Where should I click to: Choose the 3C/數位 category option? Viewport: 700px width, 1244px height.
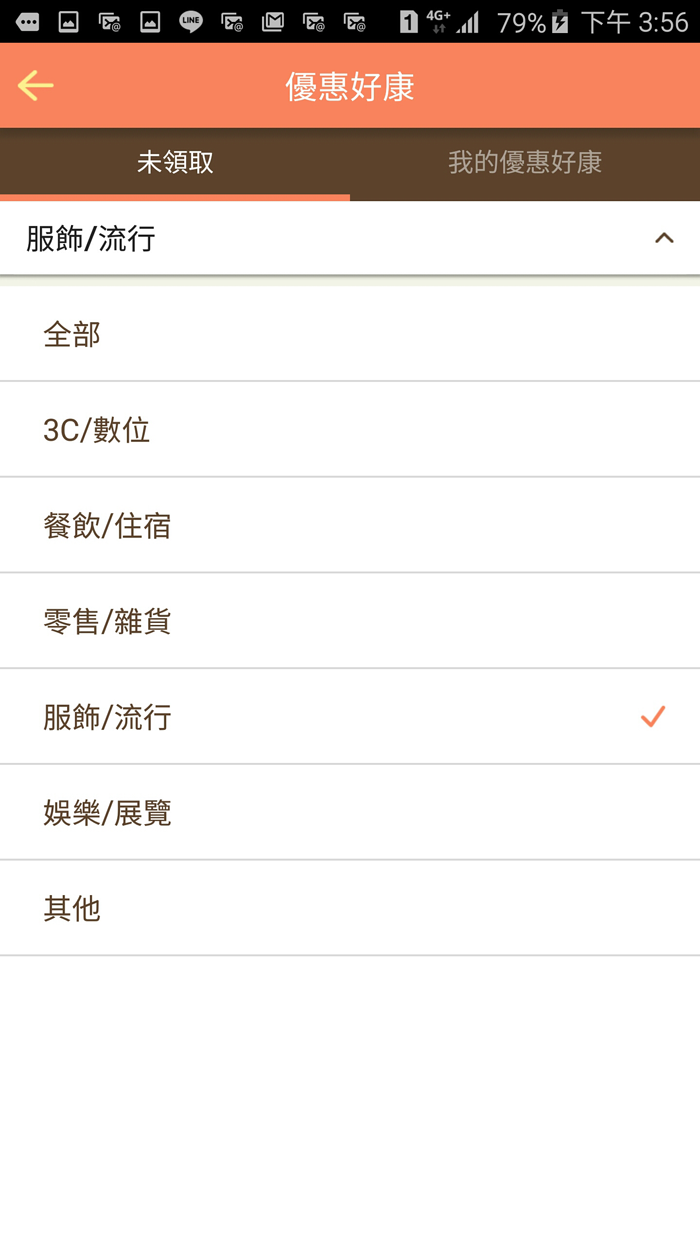350,429
